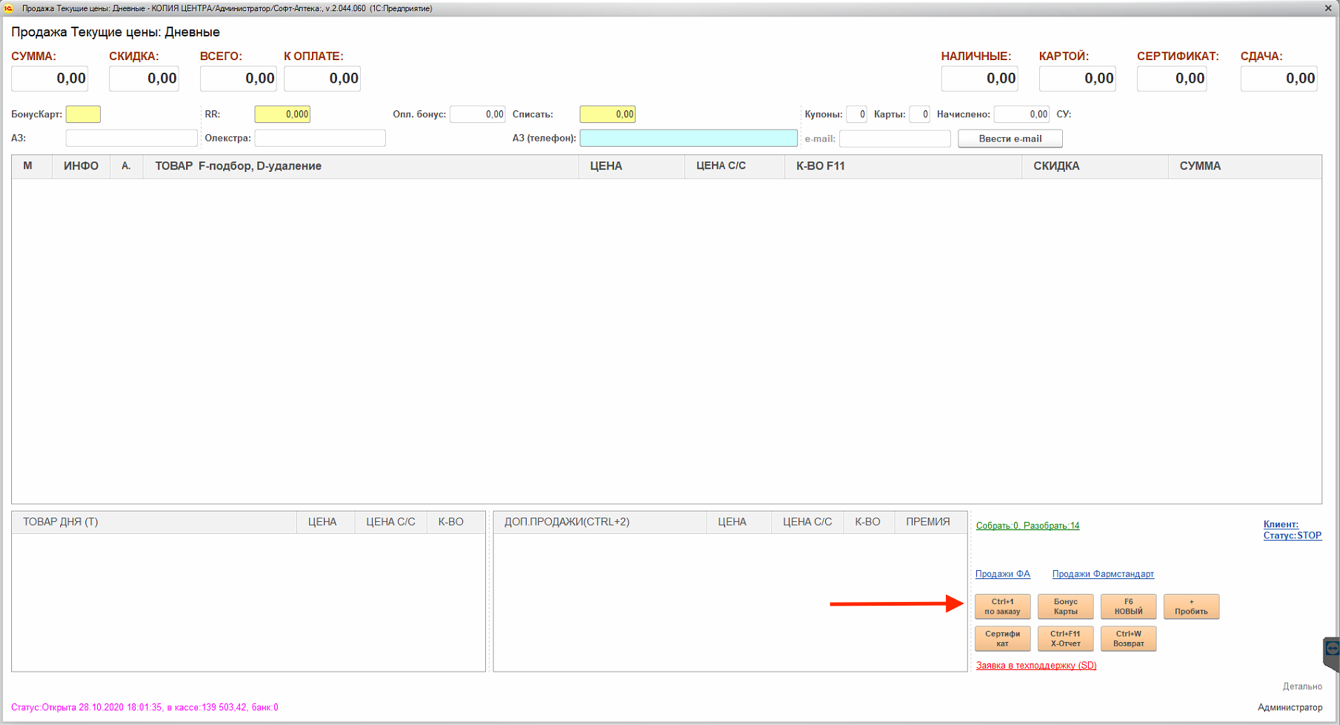Run the 'Ctrl+F11 Х-Отчет' report
1340x725 pixels.
tap(1065, 639)
